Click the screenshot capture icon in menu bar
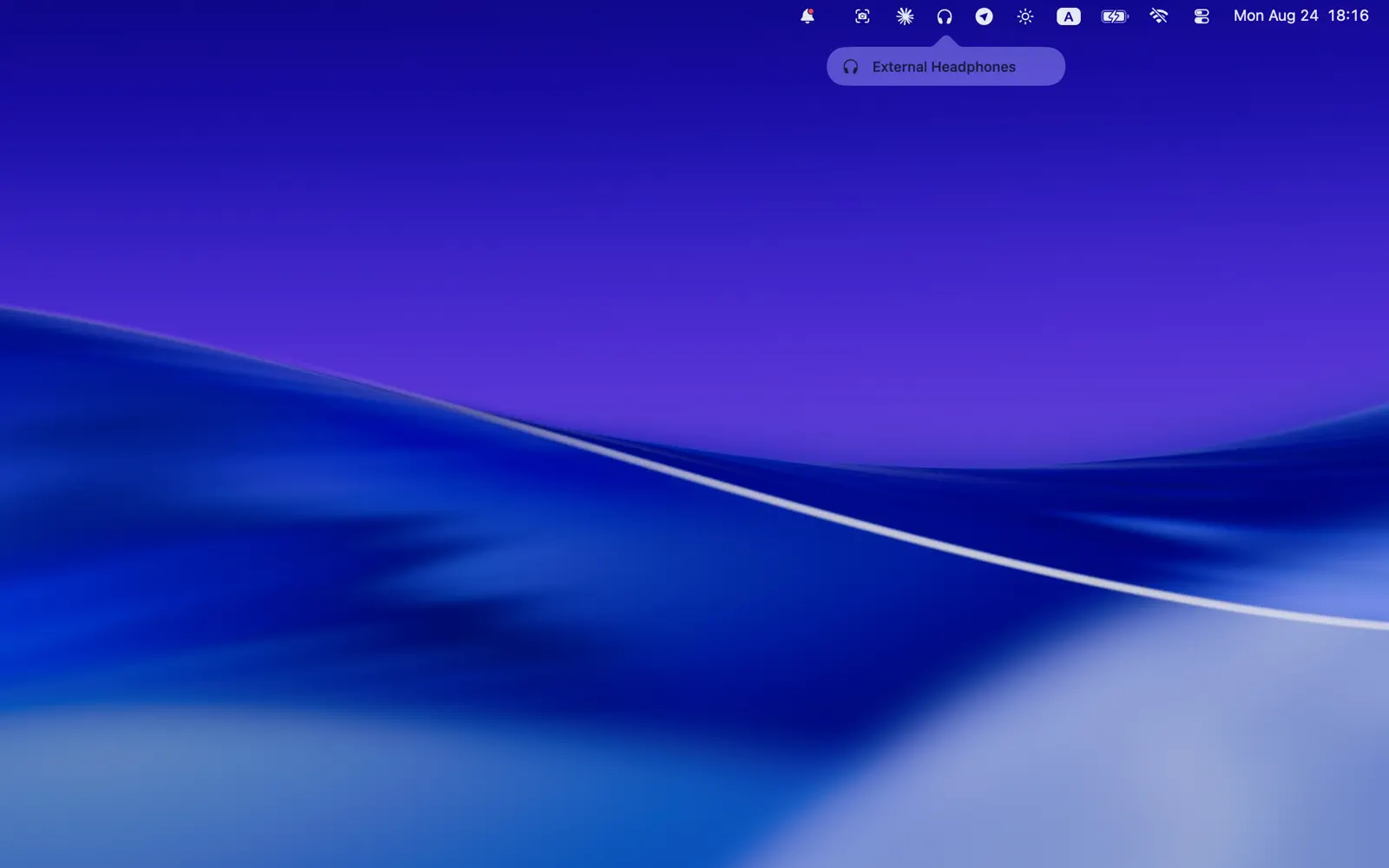1389x868 pixels. (x=862, y=16)
